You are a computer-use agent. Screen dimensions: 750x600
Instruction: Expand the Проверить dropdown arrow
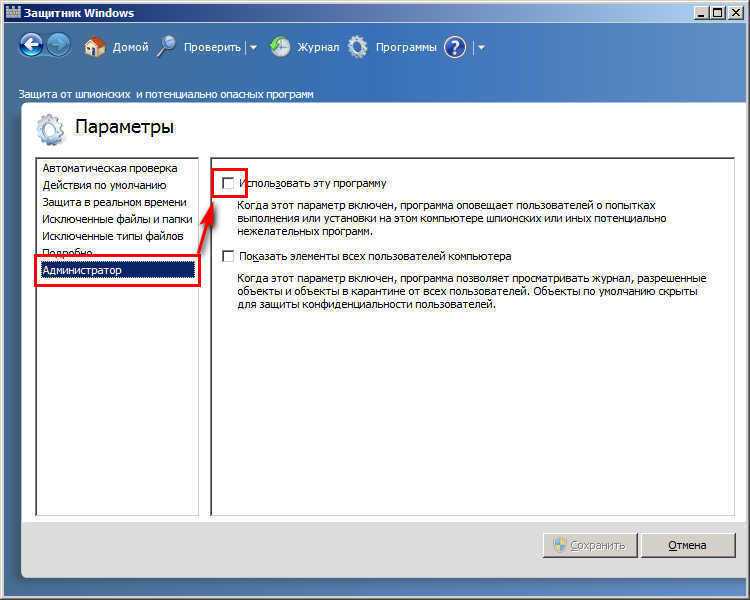[254, 47]
